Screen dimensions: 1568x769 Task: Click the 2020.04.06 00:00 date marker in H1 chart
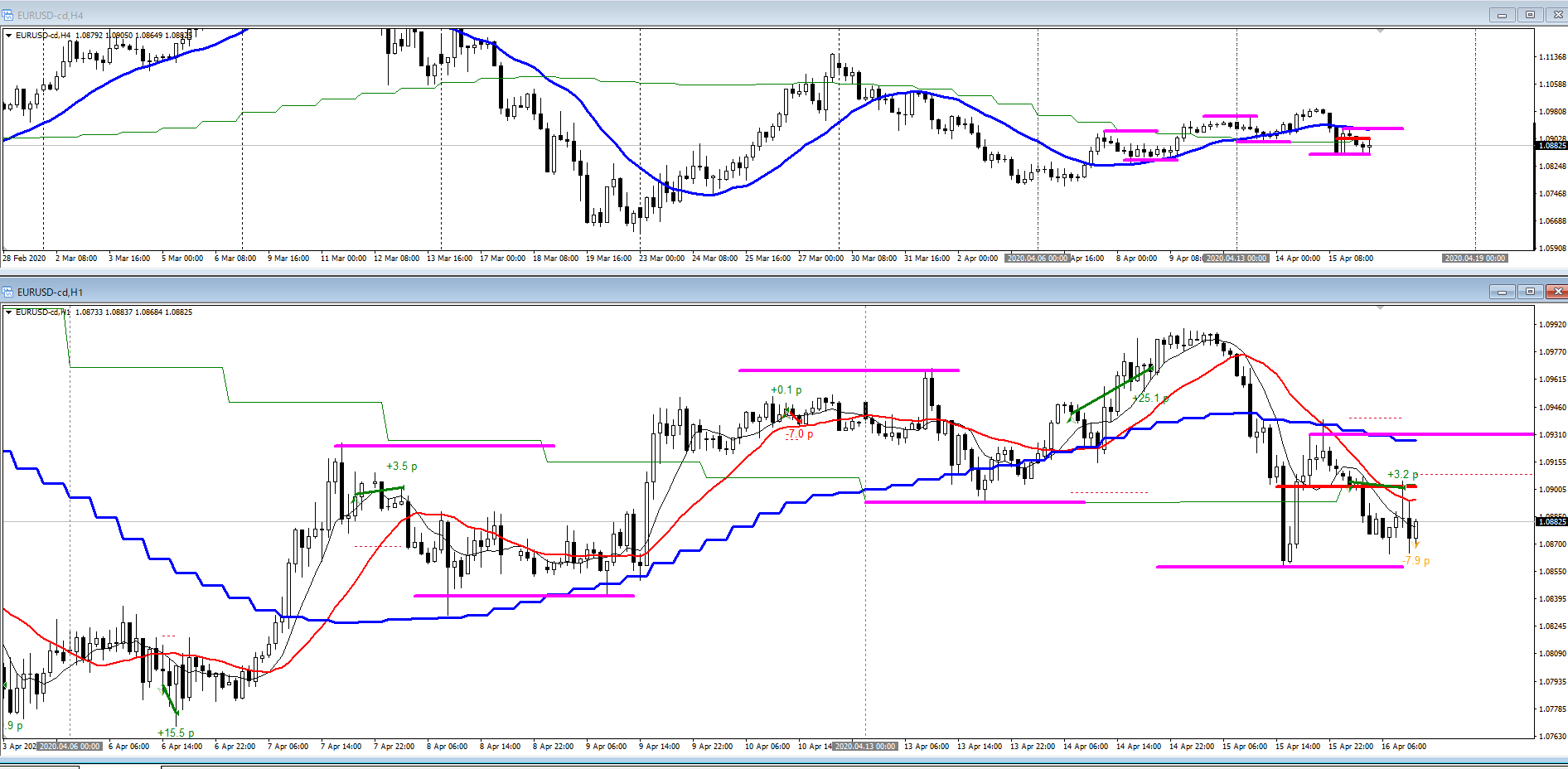[70, 747]
